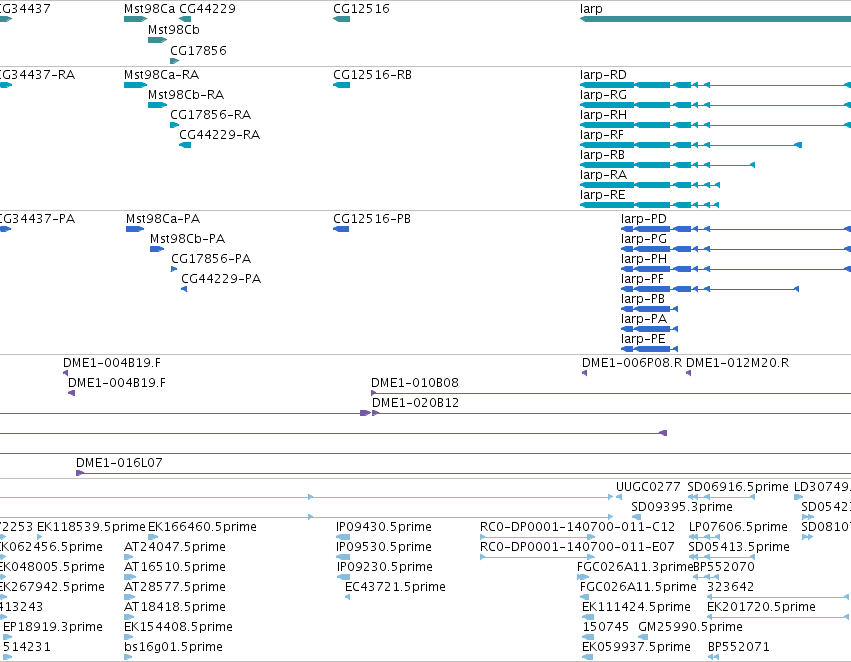Screen dimensions: 851x662
Task: Click the larp-PA protein feature
Action: 649,329
